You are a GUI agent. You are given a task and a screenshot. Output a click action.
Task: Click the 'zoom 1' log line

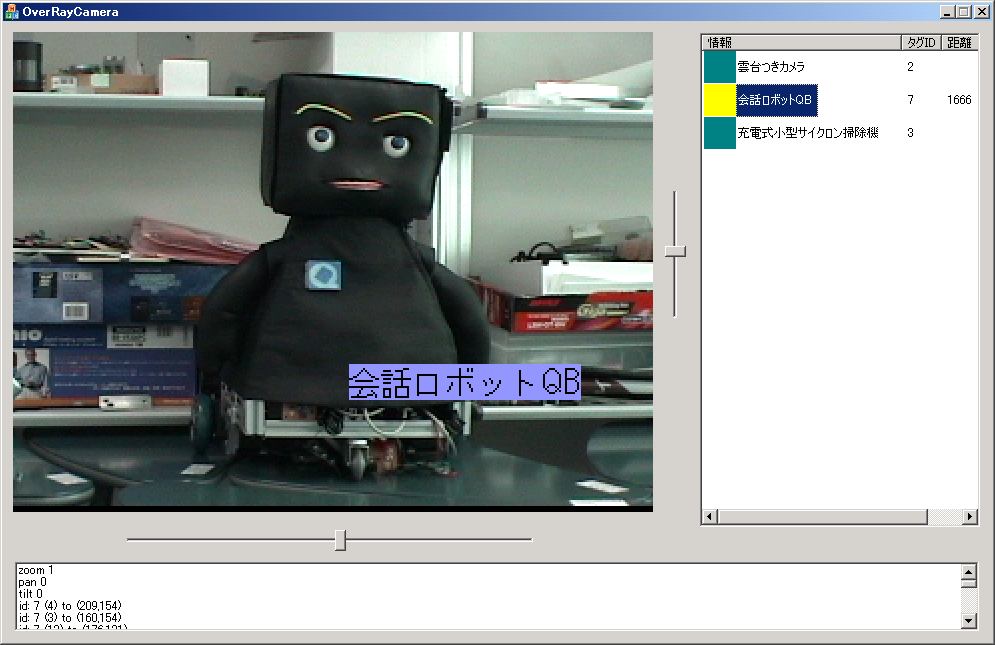36,570
